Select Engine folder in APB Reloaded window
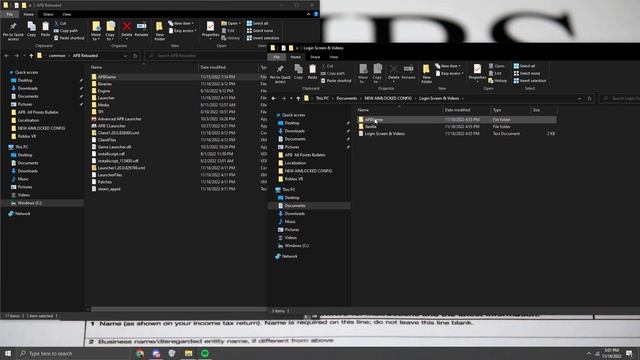This screenshot has height=360, width=640. [x=104, y=91]
